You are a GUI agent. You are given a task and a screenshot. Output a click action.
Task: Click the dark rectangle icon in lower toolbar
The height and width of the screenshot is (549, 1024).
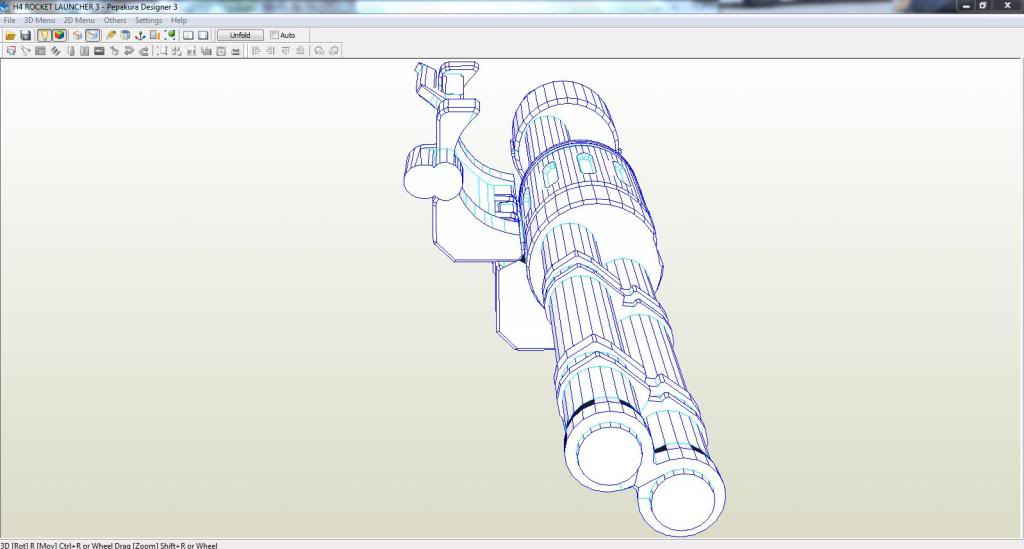99,51
